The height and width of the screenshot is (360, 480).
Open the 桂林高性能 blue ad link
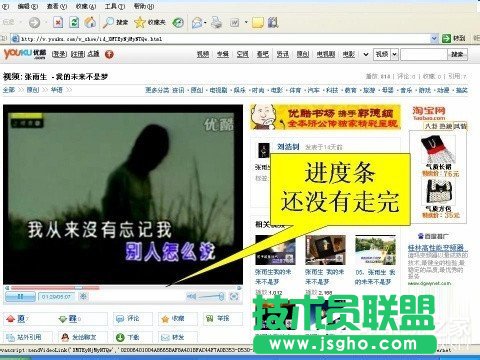(437, 248)
